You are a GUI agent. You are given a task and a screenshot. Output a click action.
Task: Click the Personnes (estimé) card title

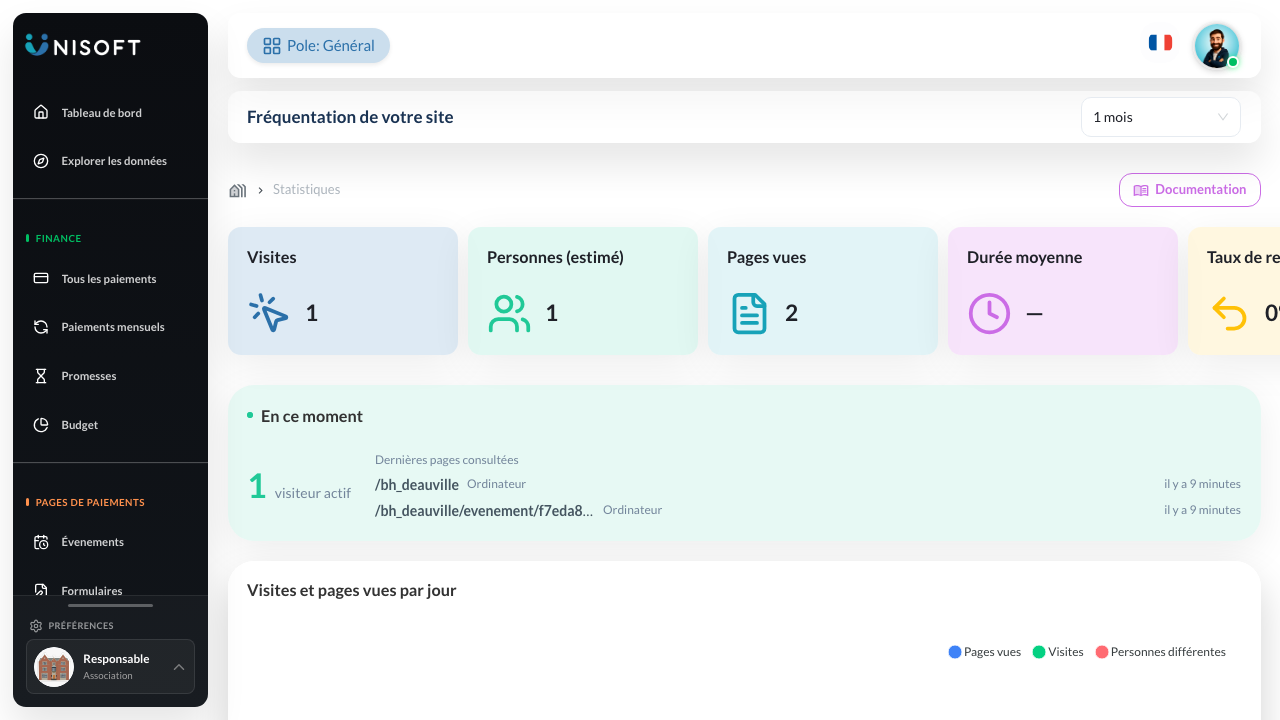tap(555, 257)
